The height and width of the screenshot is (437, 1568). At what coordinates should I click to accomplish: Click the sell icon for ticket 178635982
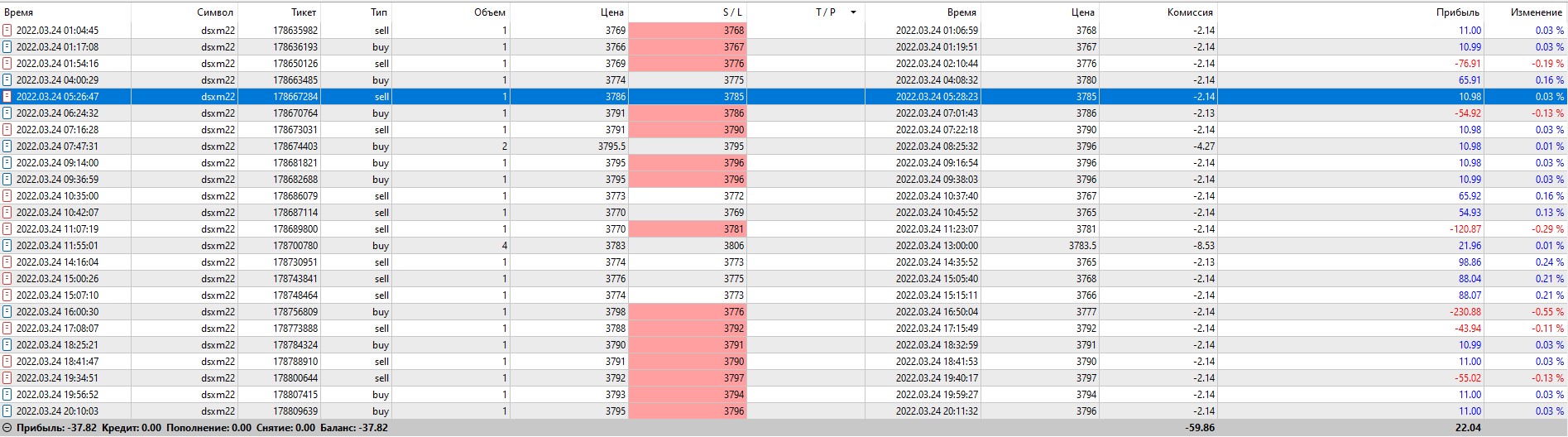[7, 31]
